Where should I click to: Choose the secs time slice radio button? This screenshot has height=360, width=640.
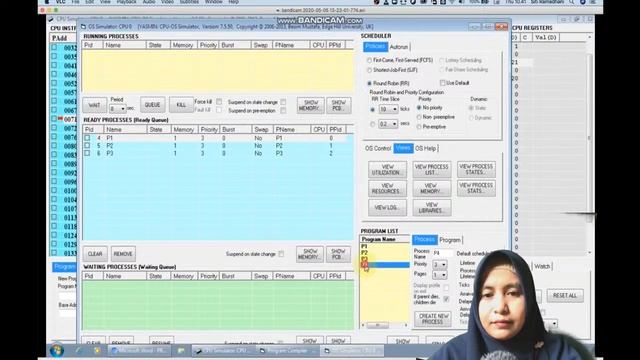[x=372, y=124]
